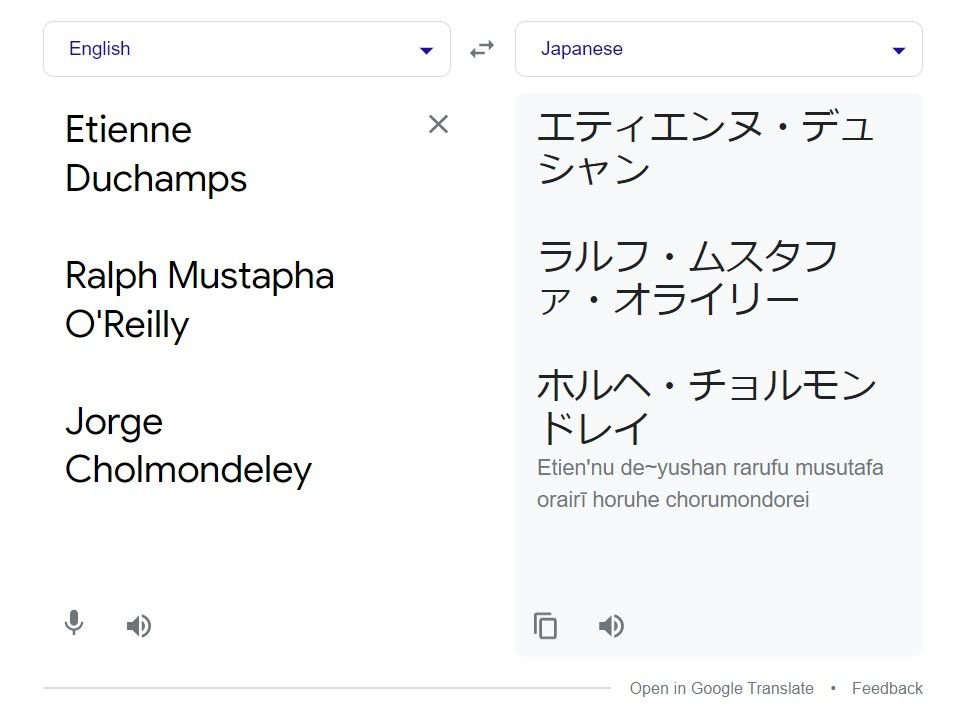Swap the translation languages
The height and width of the screenshot is (714, 961).
[x=482, y=48]
